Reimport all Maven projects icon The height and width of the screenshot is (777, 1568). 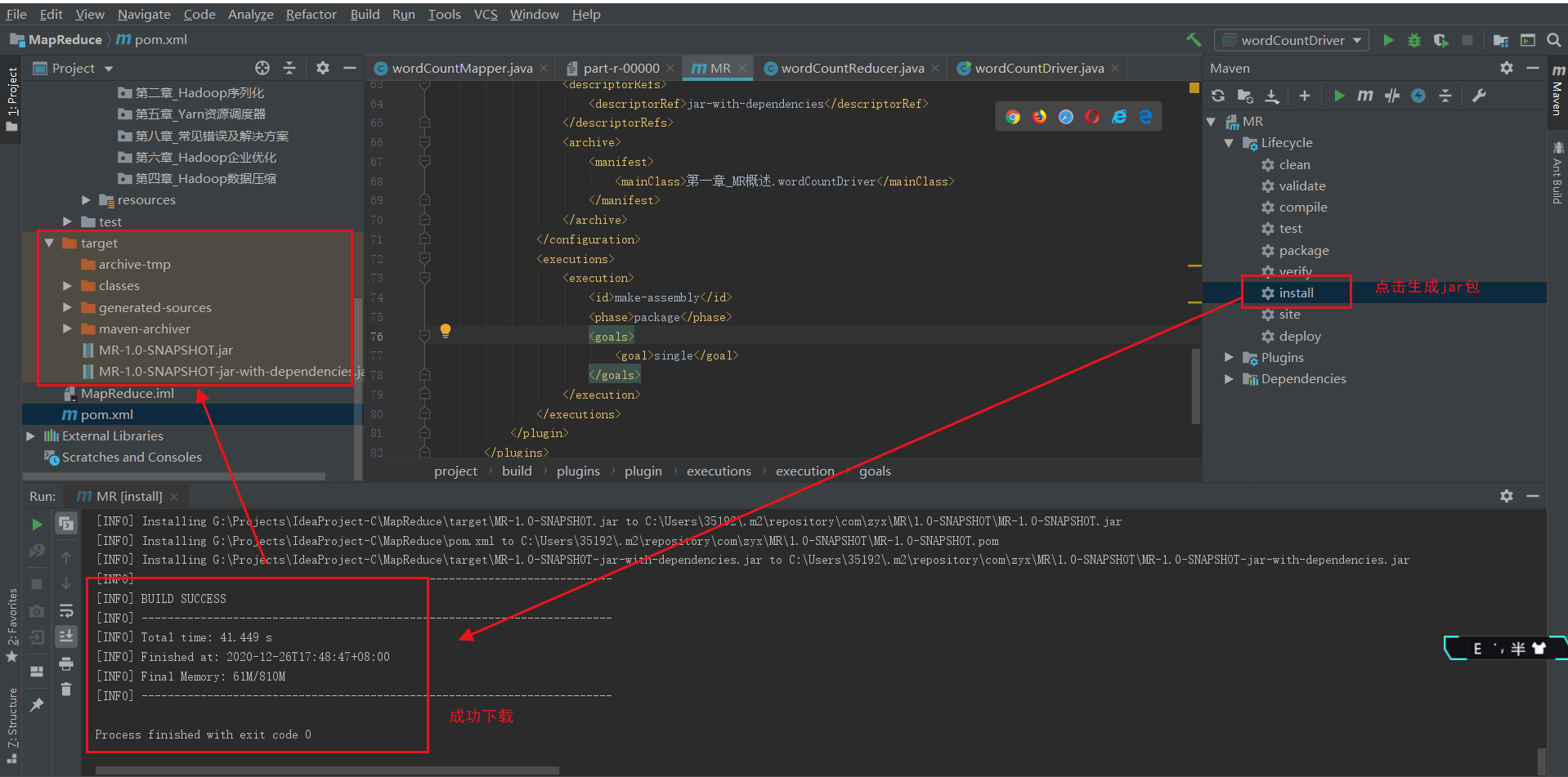[1218, 96]
